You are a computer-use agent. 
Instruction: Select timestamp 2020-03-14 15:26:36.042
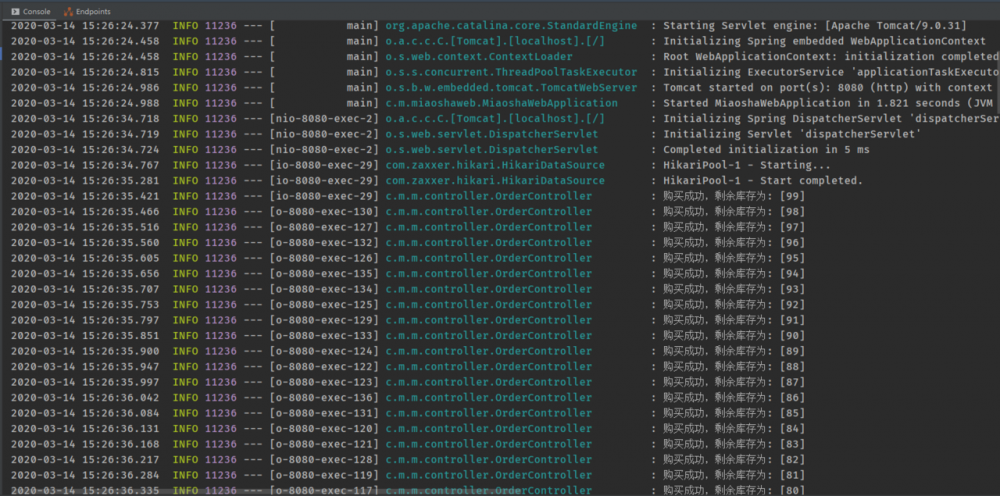[x=85, y=398]
